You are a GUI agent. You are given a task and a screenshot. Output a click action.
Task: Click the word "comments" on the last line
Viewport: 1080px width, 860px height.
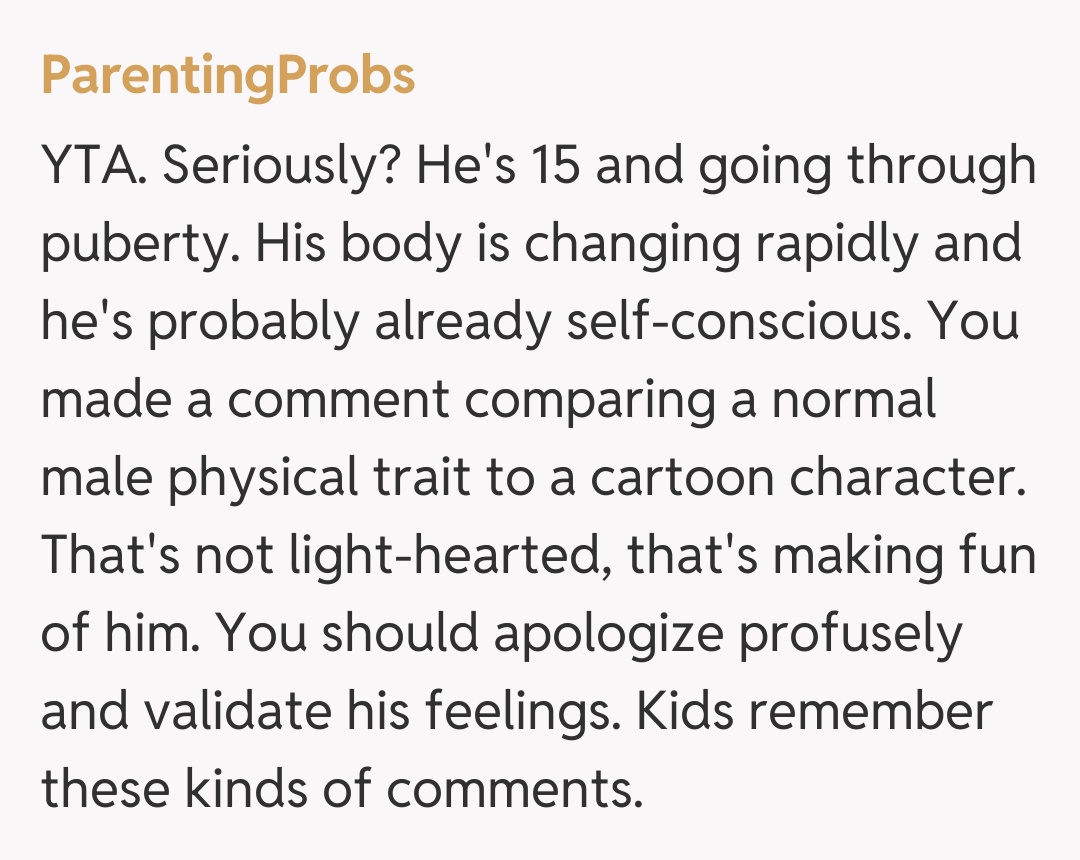pyautogui.click(x=512, y=791)
